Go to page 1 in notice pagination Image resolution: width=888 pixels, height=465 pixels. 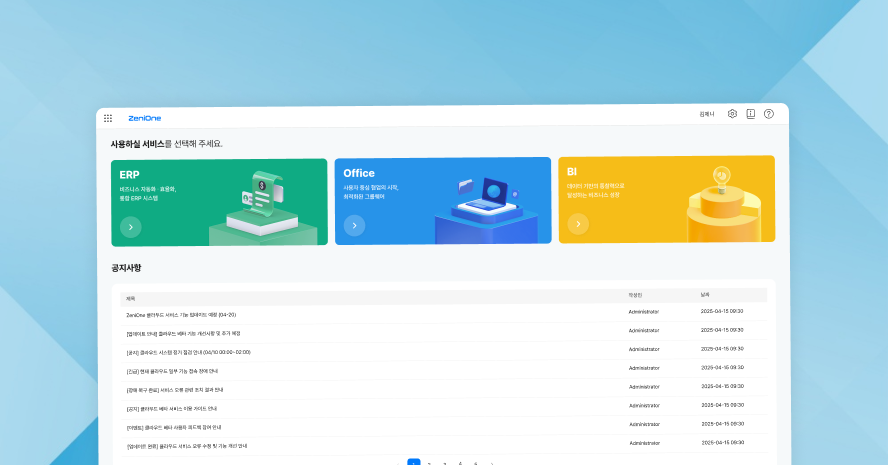[414, 462]
